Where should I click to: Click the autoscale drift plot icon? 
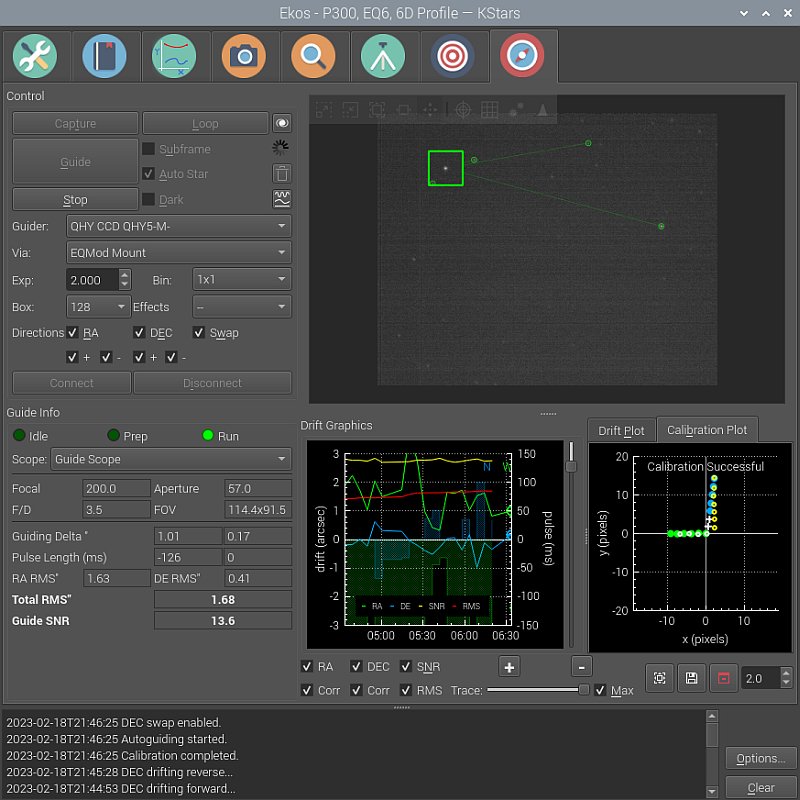point(659,678)
